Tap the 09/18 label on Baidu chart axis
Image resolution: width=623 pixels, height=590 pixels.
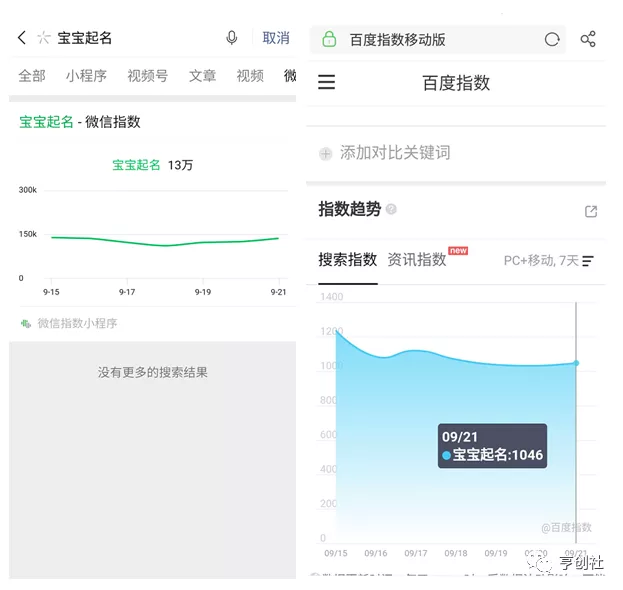456,553
